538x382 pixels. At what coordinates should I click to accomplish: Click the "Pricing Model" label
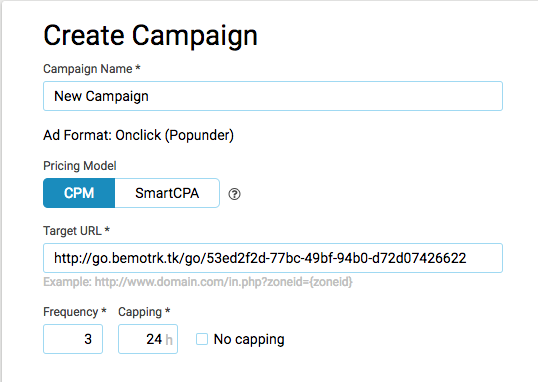coord(80,166)
